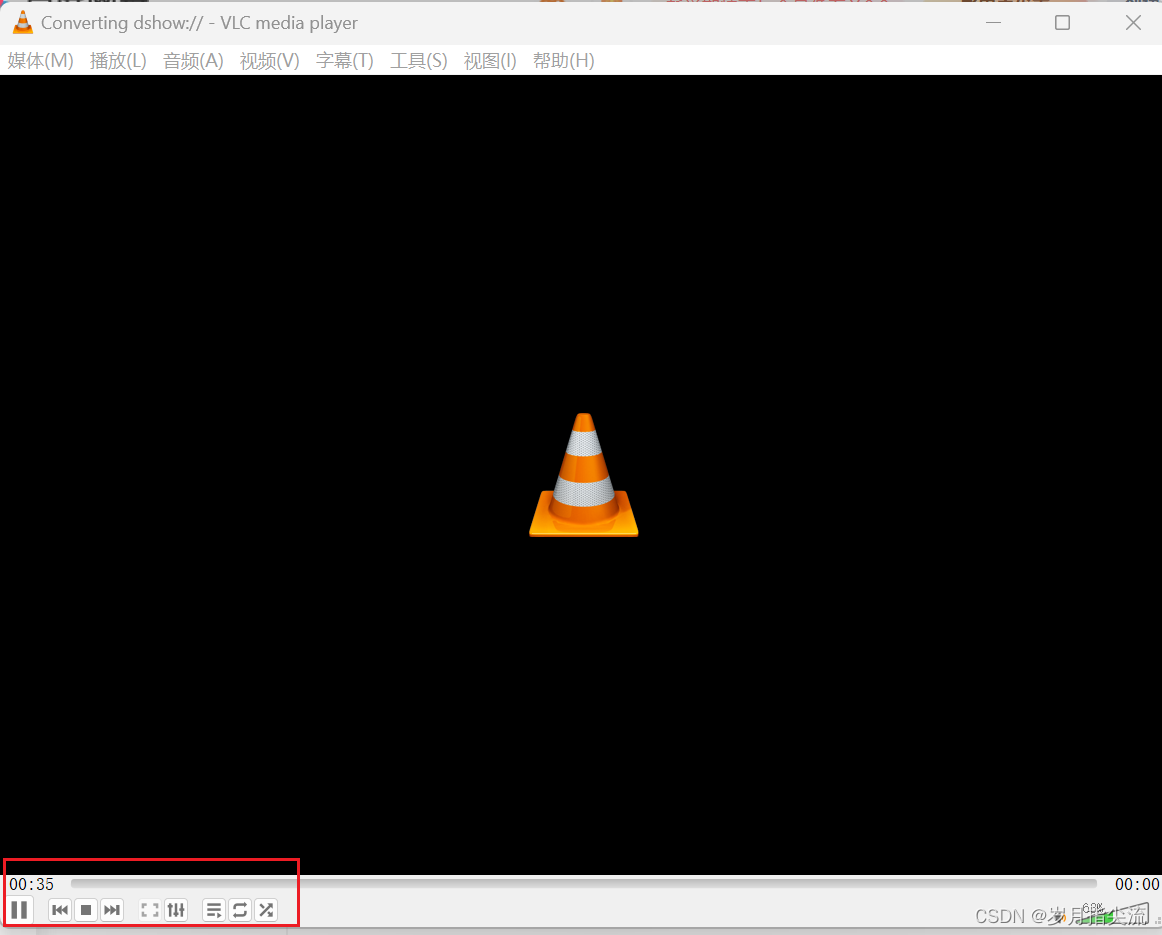Jump to the previous media item
This screenshot has height=935, width=1162.
(x=60, y=910)
